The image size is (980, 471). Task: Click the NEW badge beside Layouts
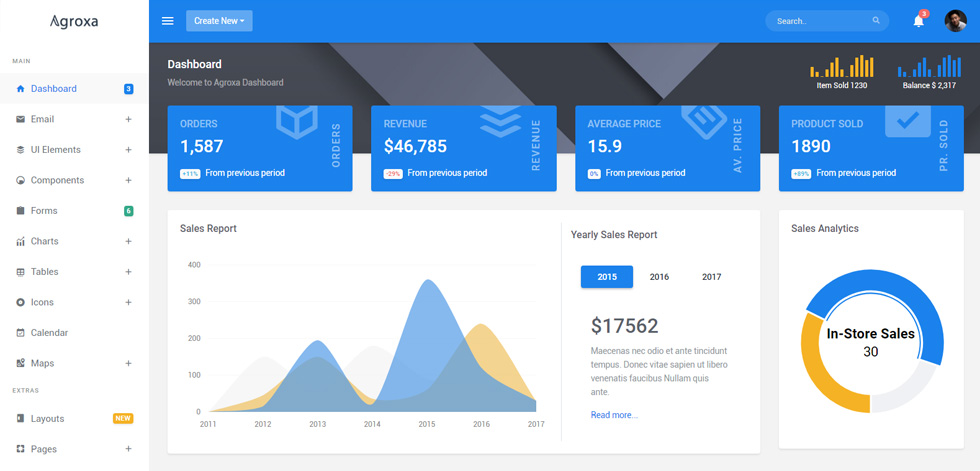123,419
